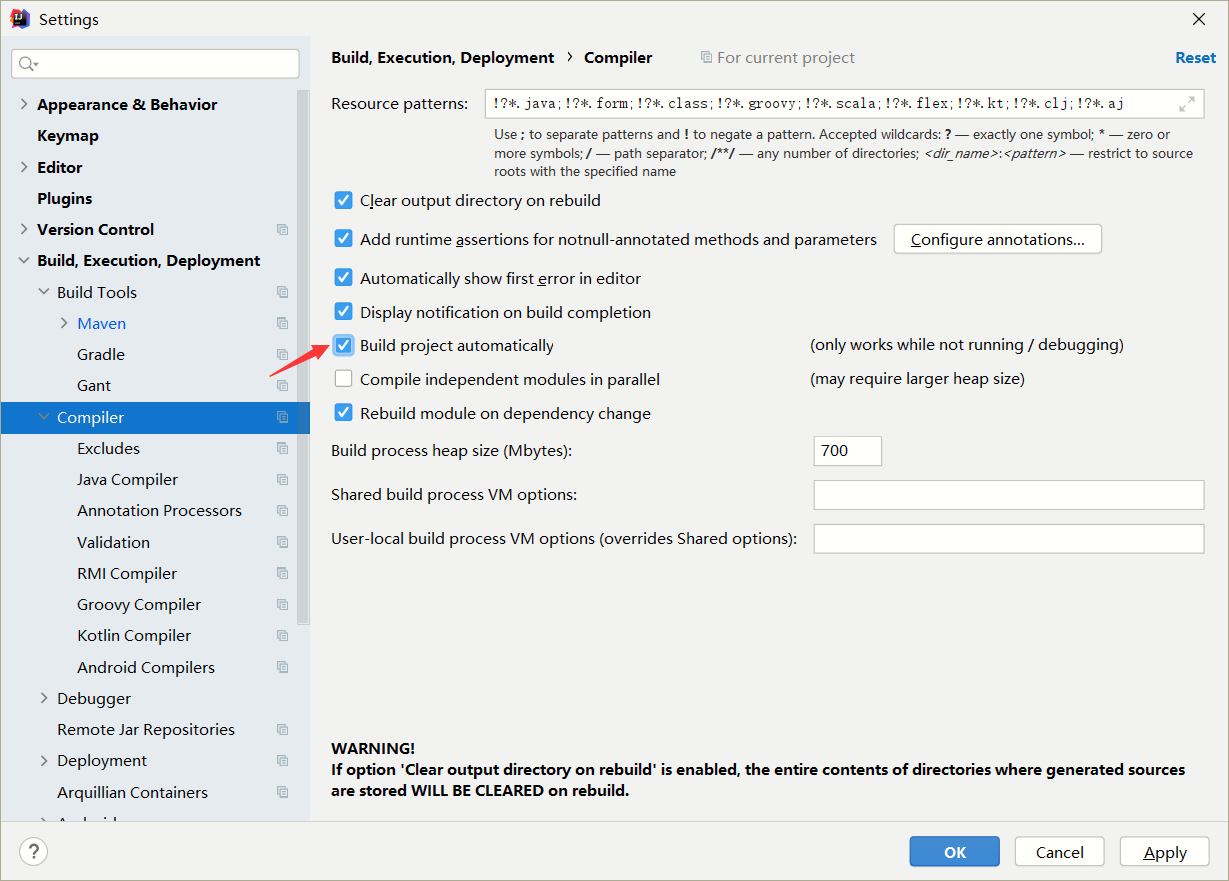Click the Configure annotations button
The height and width of the screenshot is (881, 1229).
[997, 239]
